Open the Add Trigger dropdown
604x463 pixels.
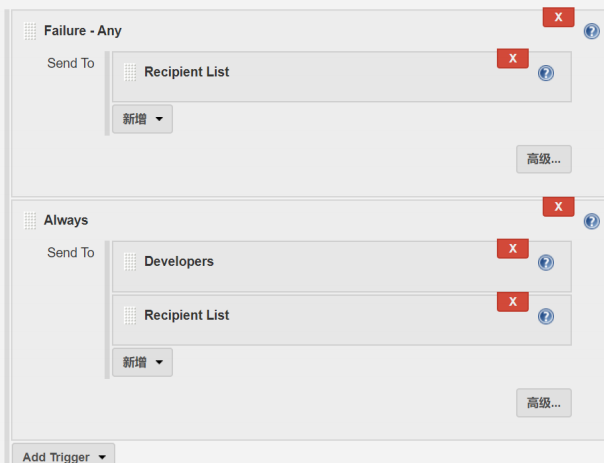click(x=64, y=455)
